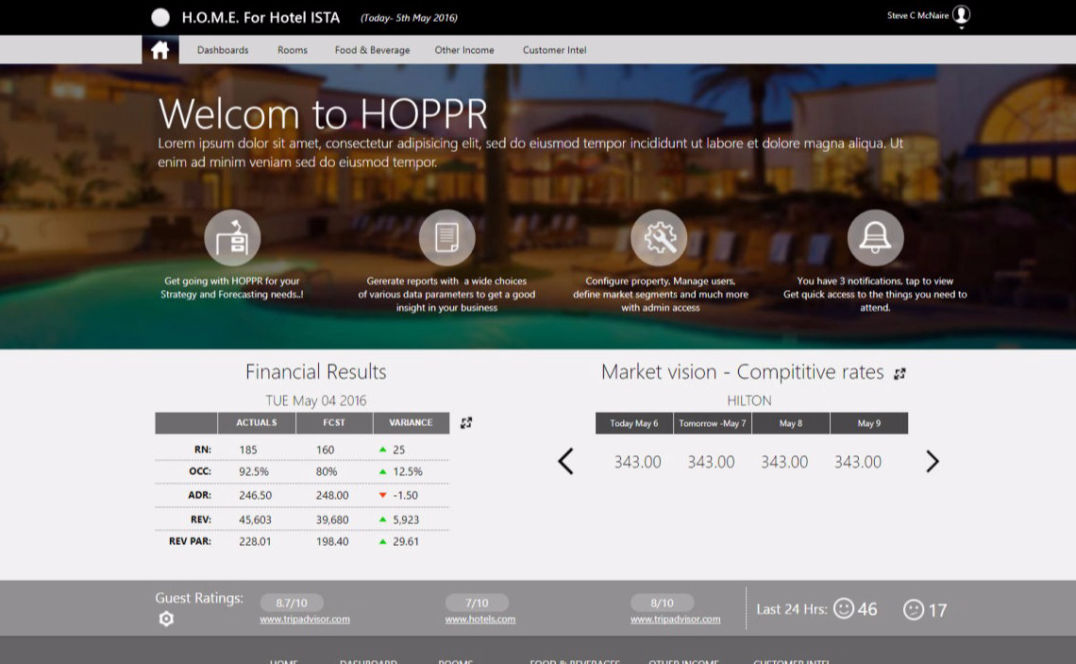1076x664 pixels.
Task: Click the ACTUALS column header
Action: [257, 423]
